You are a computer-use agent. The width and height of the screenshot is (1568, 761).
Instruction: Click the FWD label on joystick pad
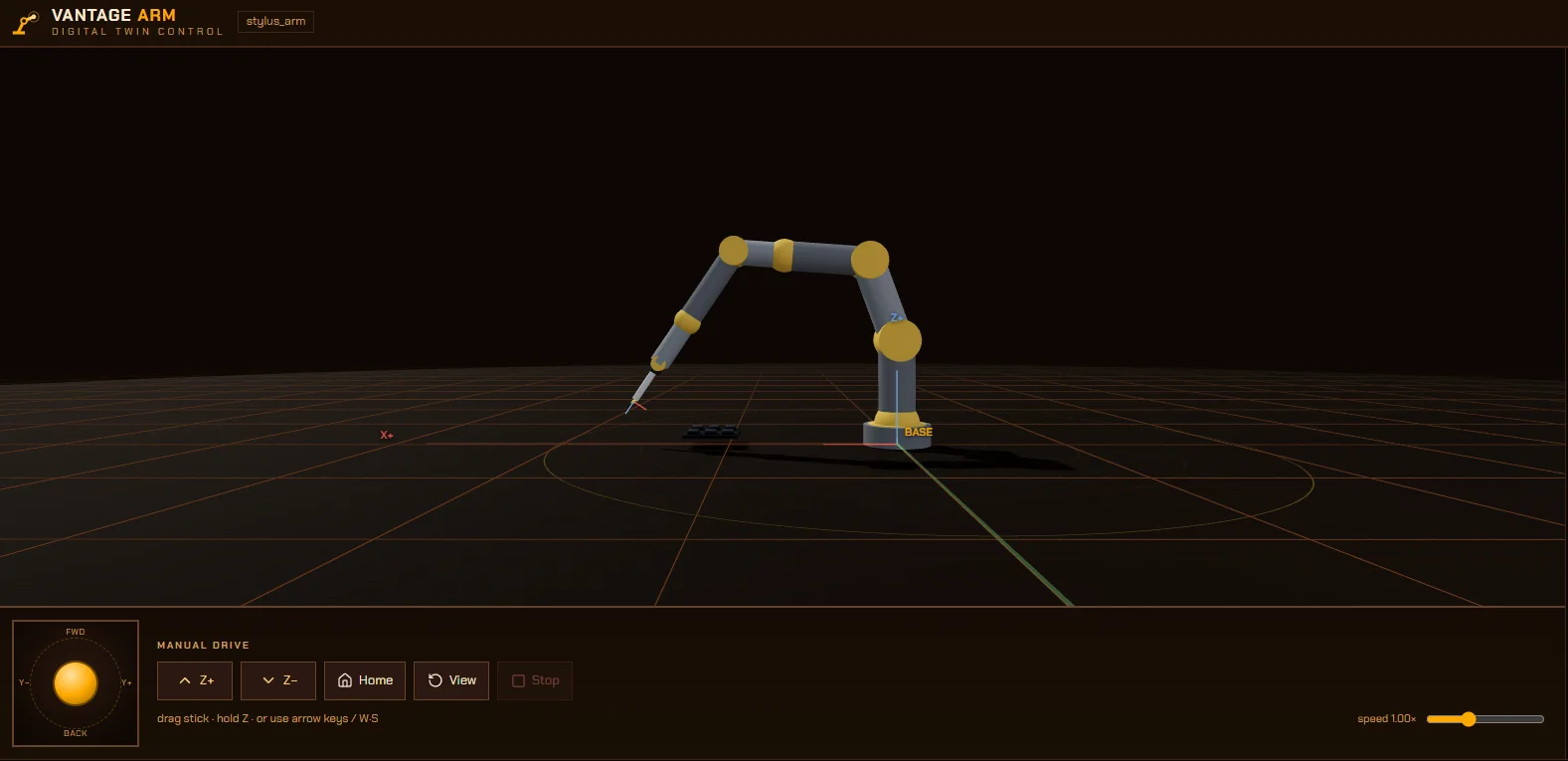pos(76,632)
